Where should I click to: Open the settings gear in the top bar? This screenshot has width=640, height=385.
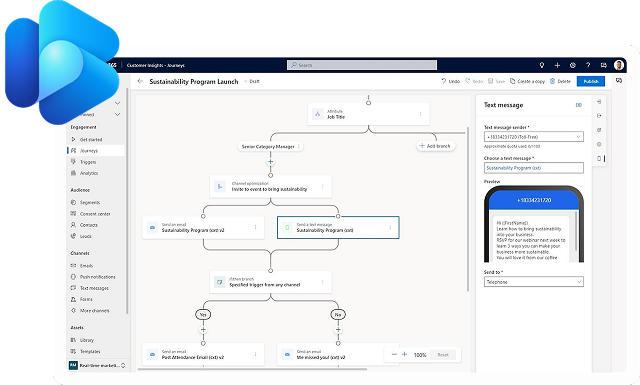[x=573, y=65]
